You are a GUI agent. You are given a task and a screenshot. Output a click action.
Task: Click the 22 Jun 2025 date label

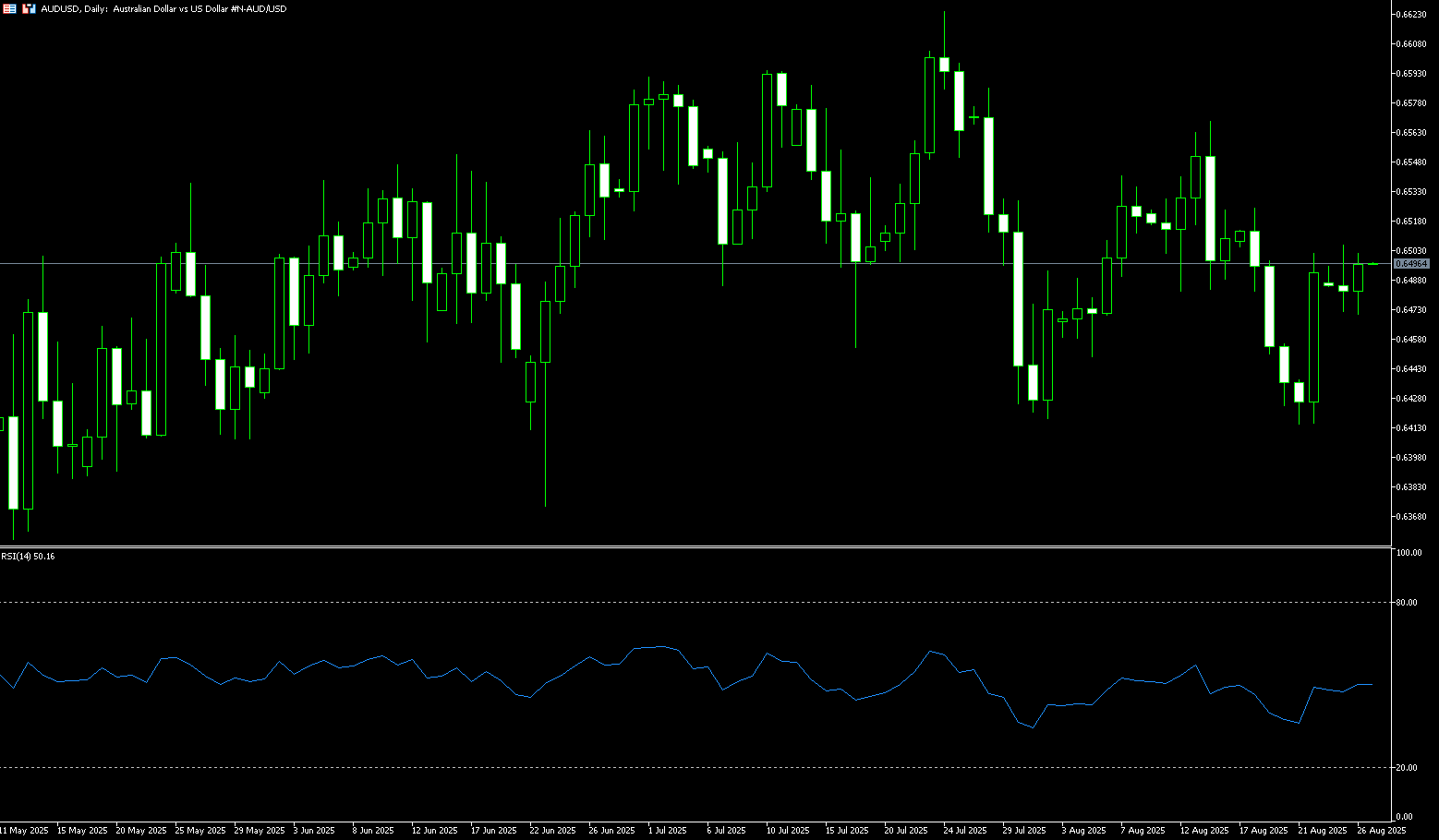[x=553, y=831]
